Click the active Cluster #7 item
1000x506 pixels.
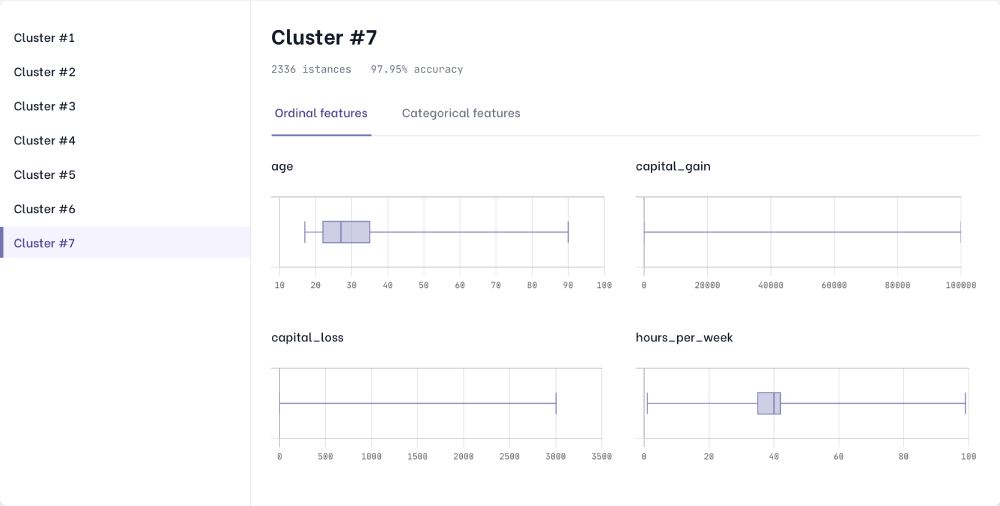[x=45, y=243]
